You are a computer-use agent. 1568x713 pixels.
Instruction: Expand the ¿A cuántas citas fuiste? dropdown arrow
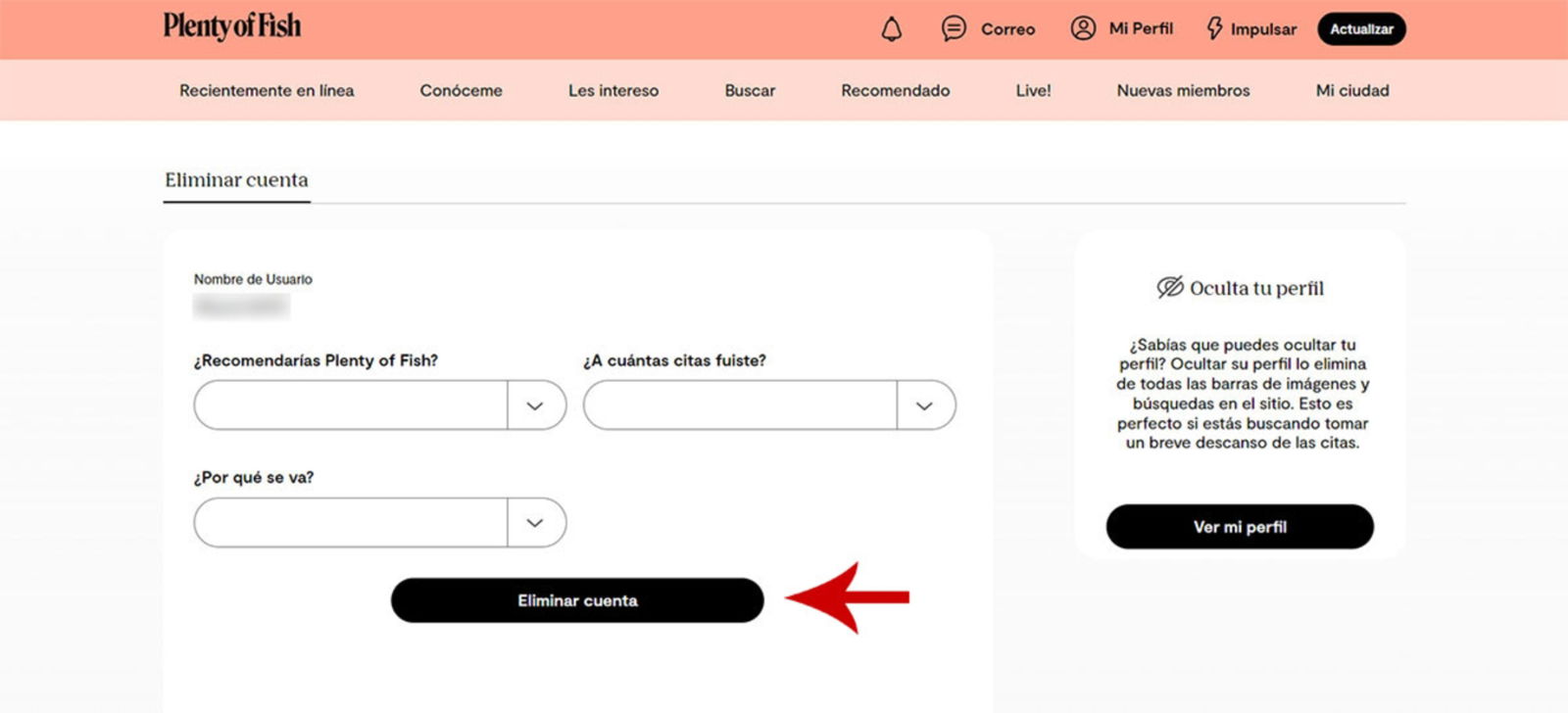coord(924,405)
